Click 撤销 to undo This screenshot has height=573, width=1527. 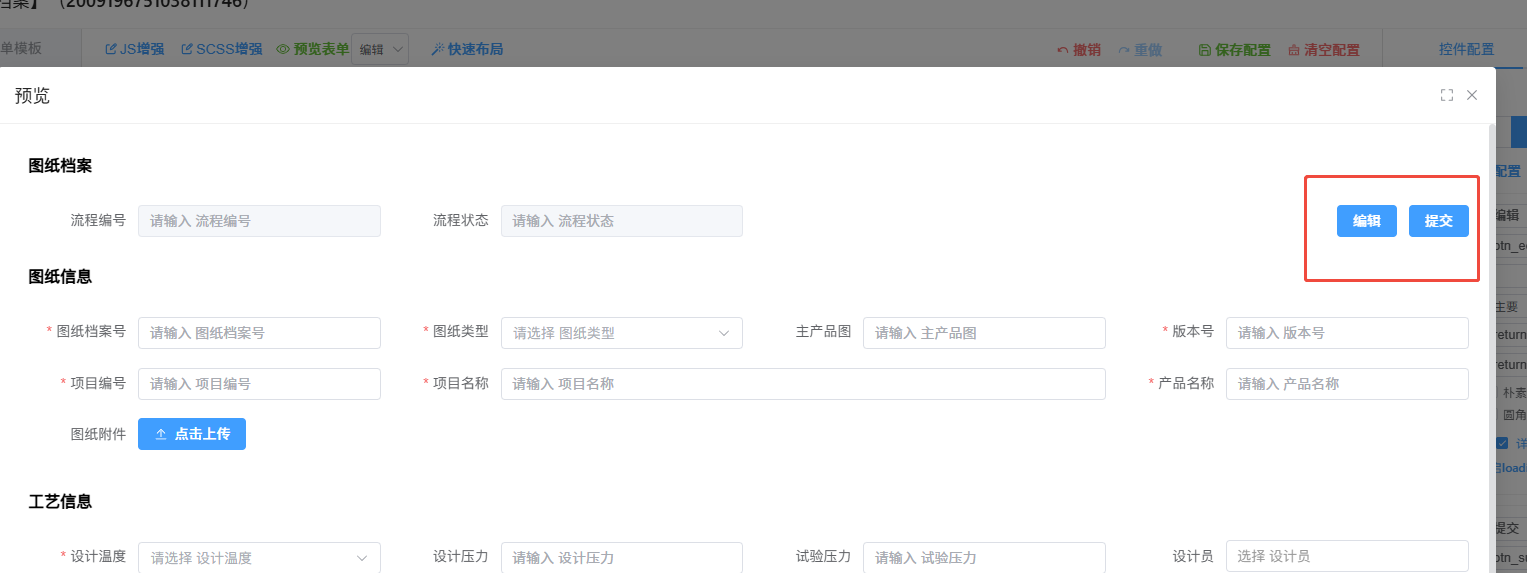1079,50
